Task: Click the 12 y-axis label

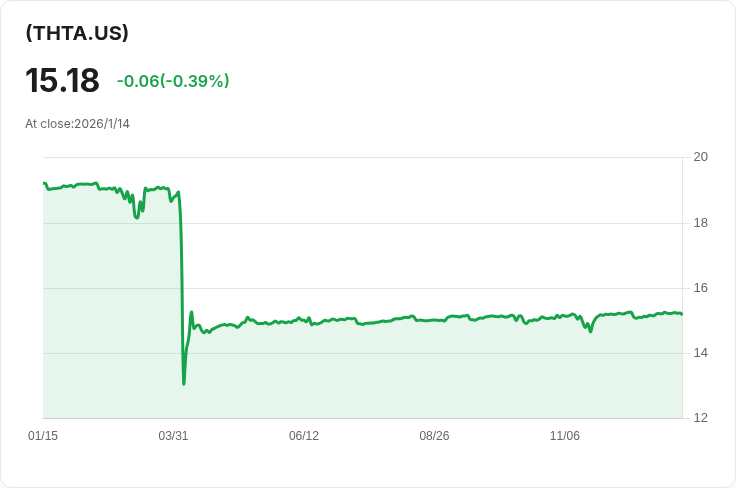Action: [700, 418]
